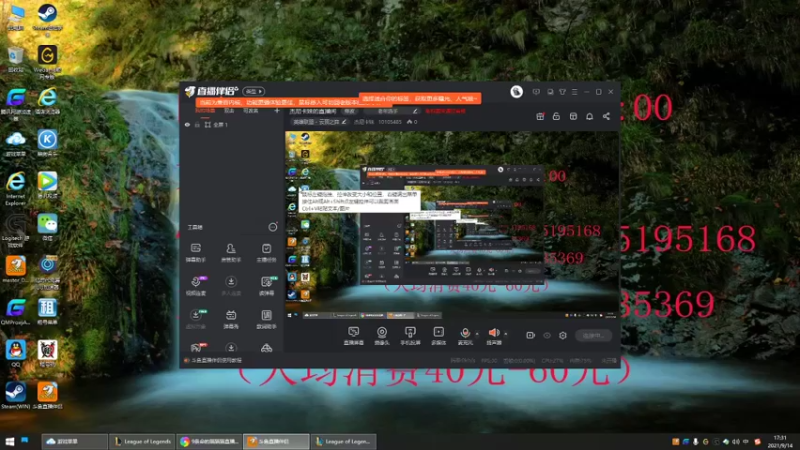The height and width of the screenshot is (450, 800).
Task: Open user avatar profile
Action: click(516, 92)
